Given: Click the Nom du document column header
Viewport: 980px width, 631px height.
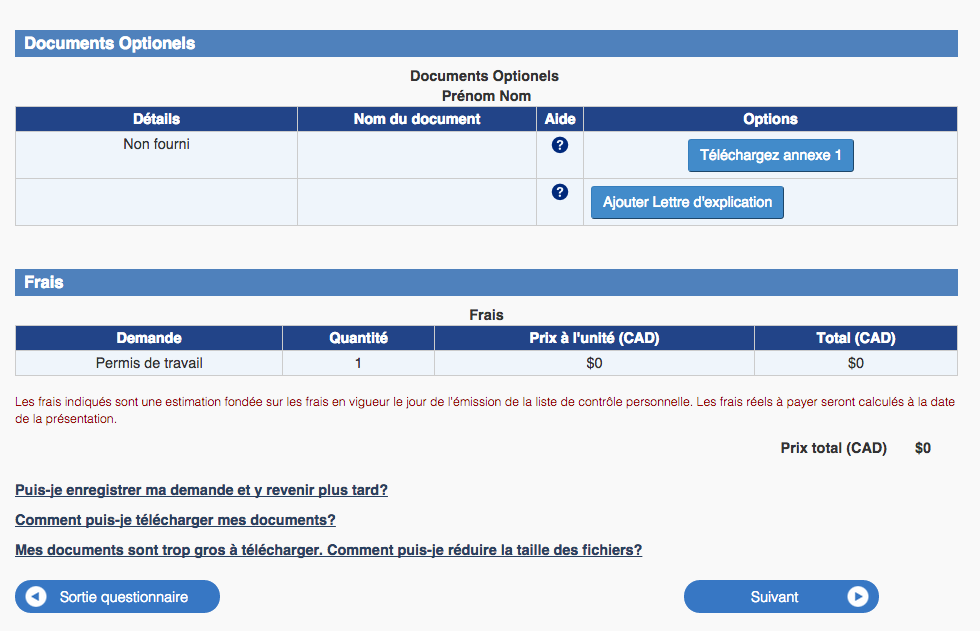Looking at the screenshot, I should pyautogui.click(x=417, y=119).
